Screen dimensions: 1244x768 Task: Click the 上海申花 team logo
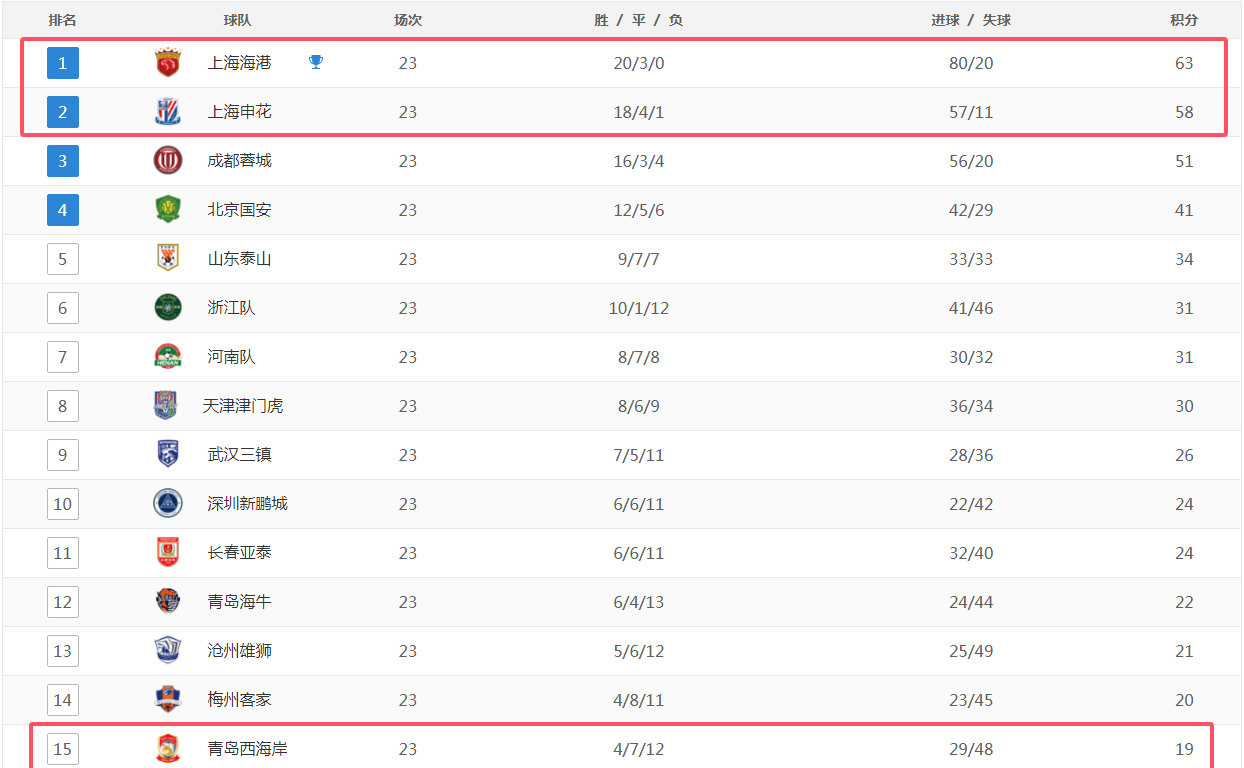pyautogui.click(x=168, y=112)
